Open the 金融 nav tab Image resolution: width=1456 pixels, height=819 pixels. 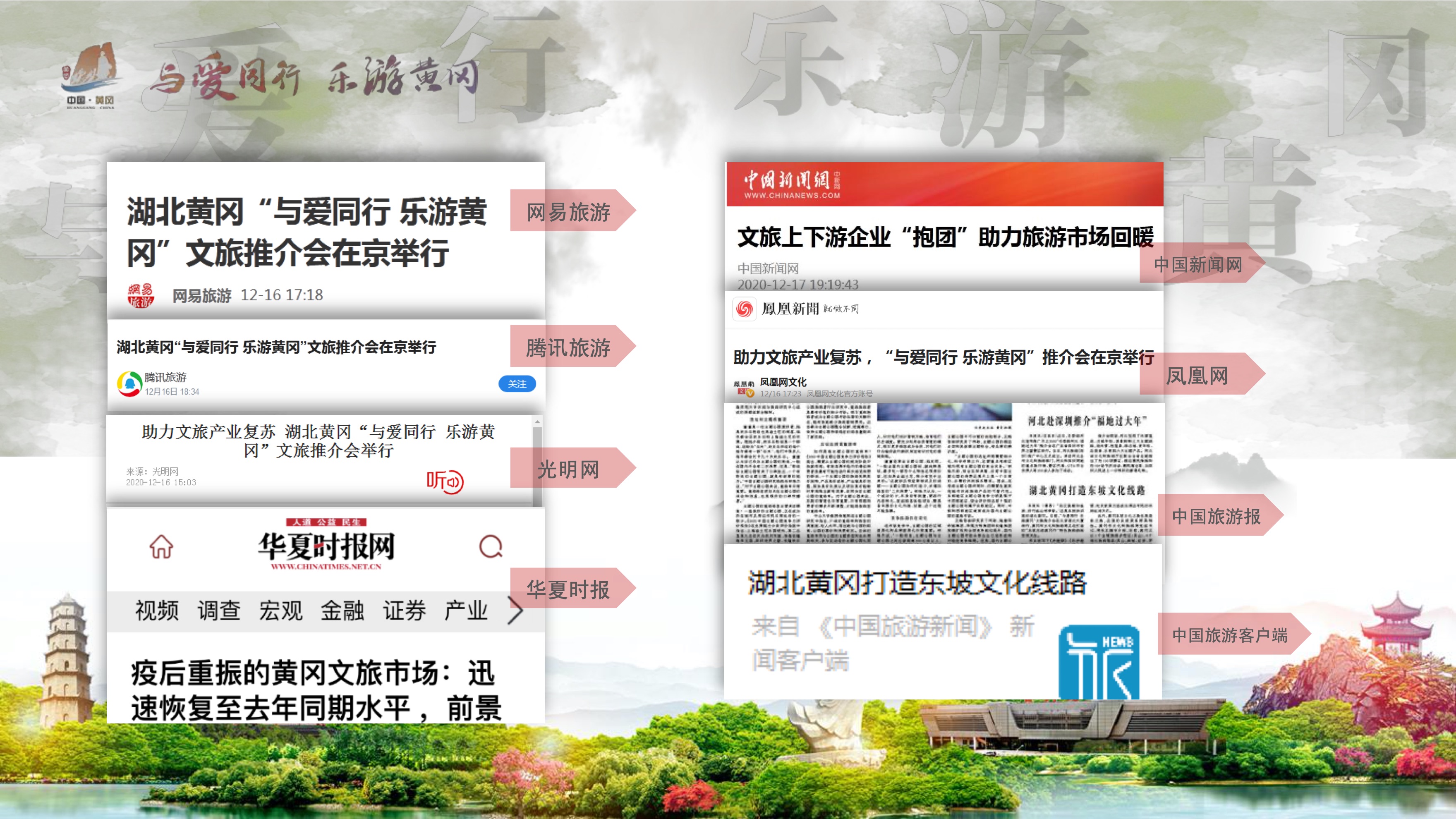(x=342, y=611)
